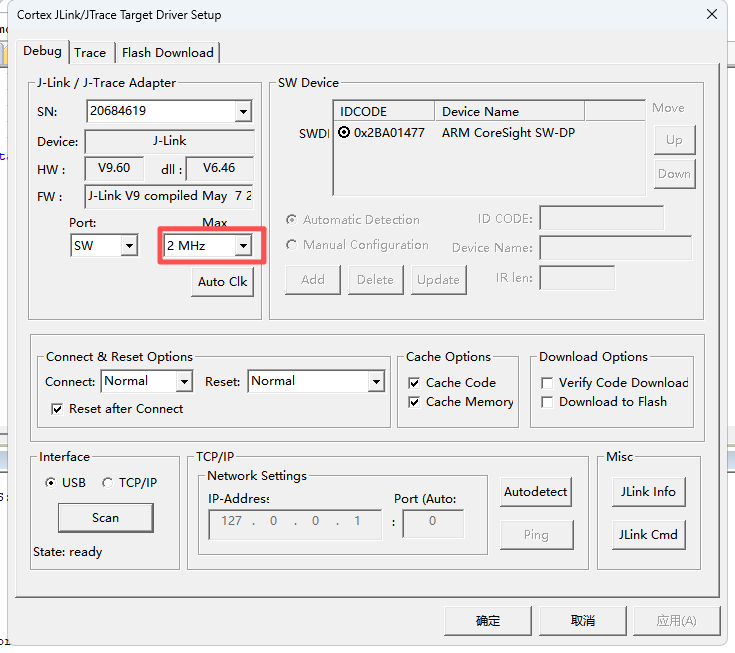Expand the Port SW dropdown
The width and height of the screenshot is (735, 653).
128,245
